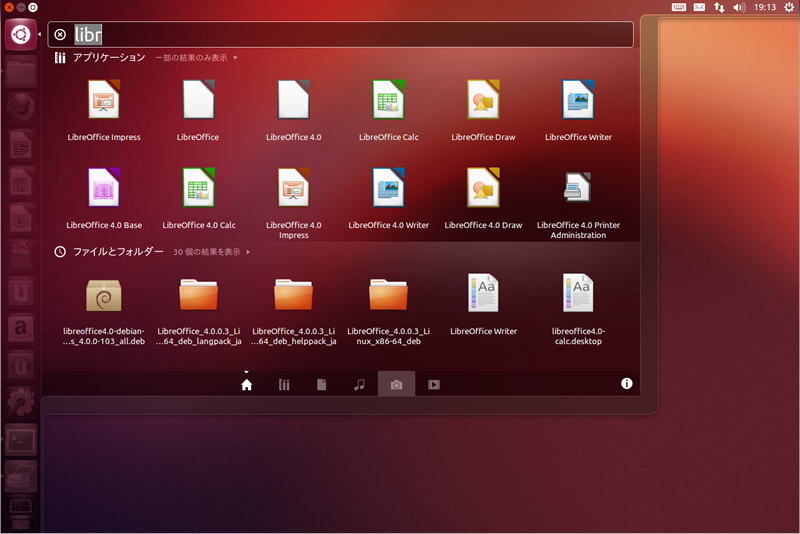Viewport: 800px width, 534px height.
Task: Open LibreOffice 4.0 Draw
Action: (x=483, y=188)
